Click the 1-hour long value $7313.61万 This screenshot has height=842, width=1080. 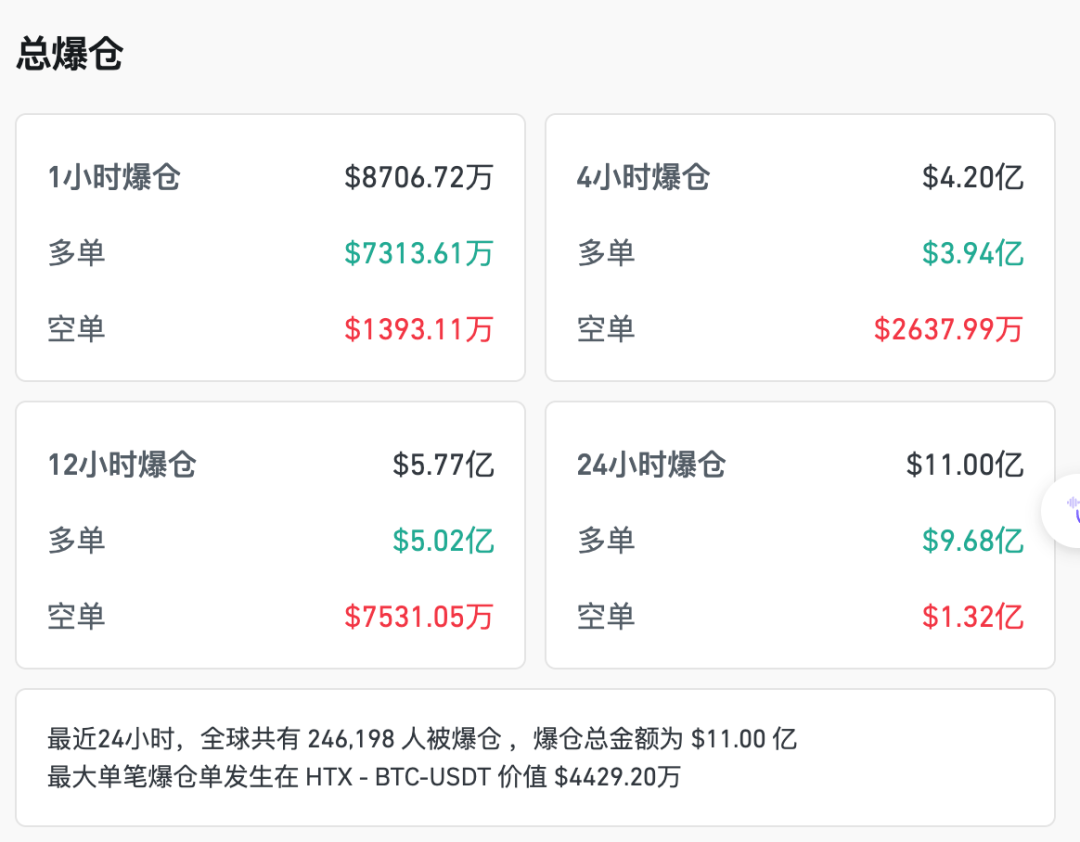point(419,253)
